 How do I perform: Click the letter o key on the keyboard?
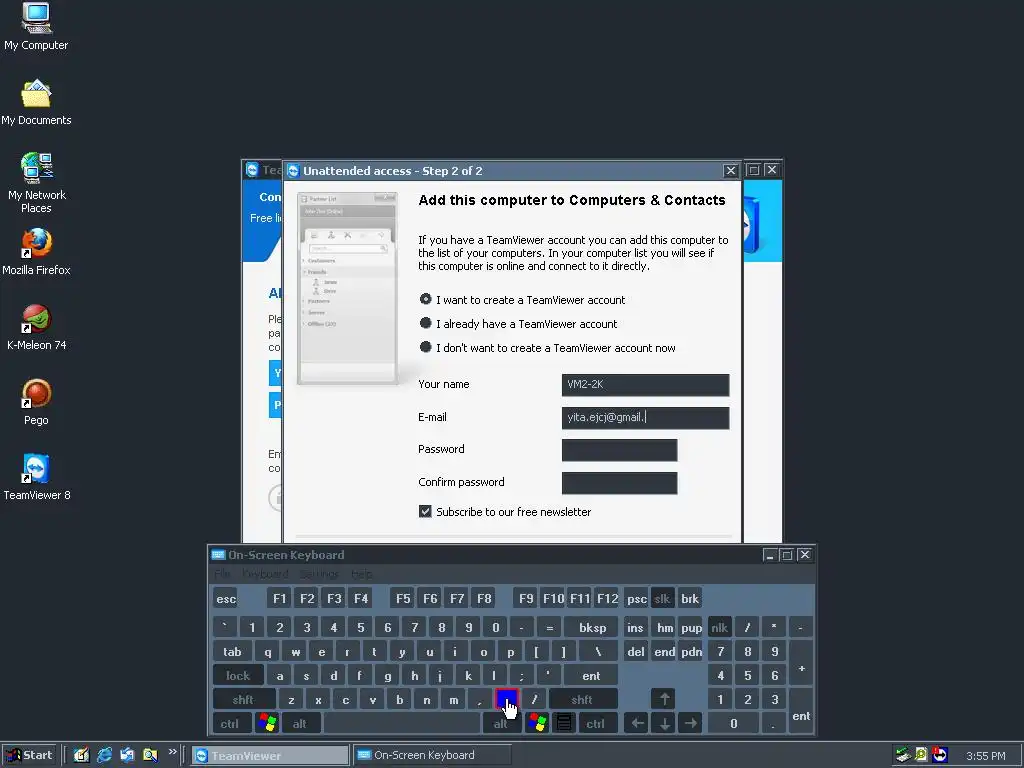[x=483, y=652]
